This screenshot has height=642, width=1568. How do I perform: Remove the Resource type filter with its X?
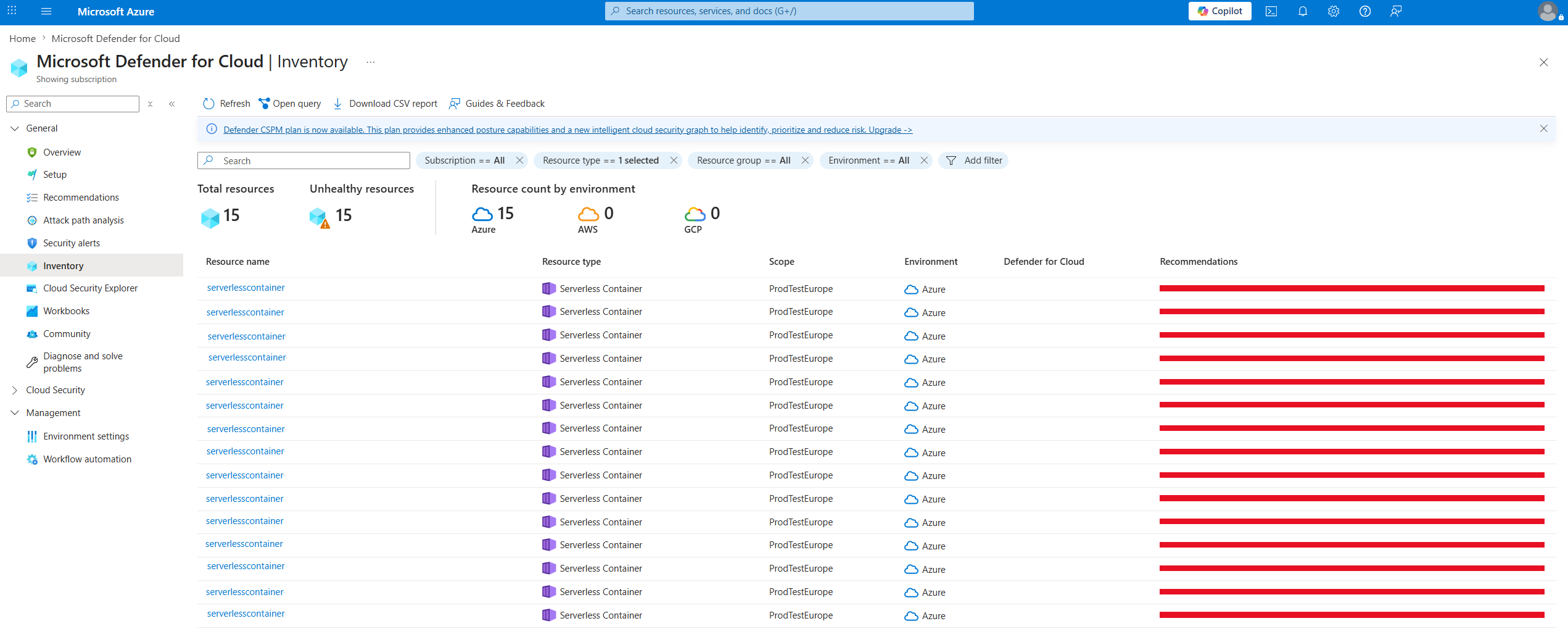pos(674,160)
